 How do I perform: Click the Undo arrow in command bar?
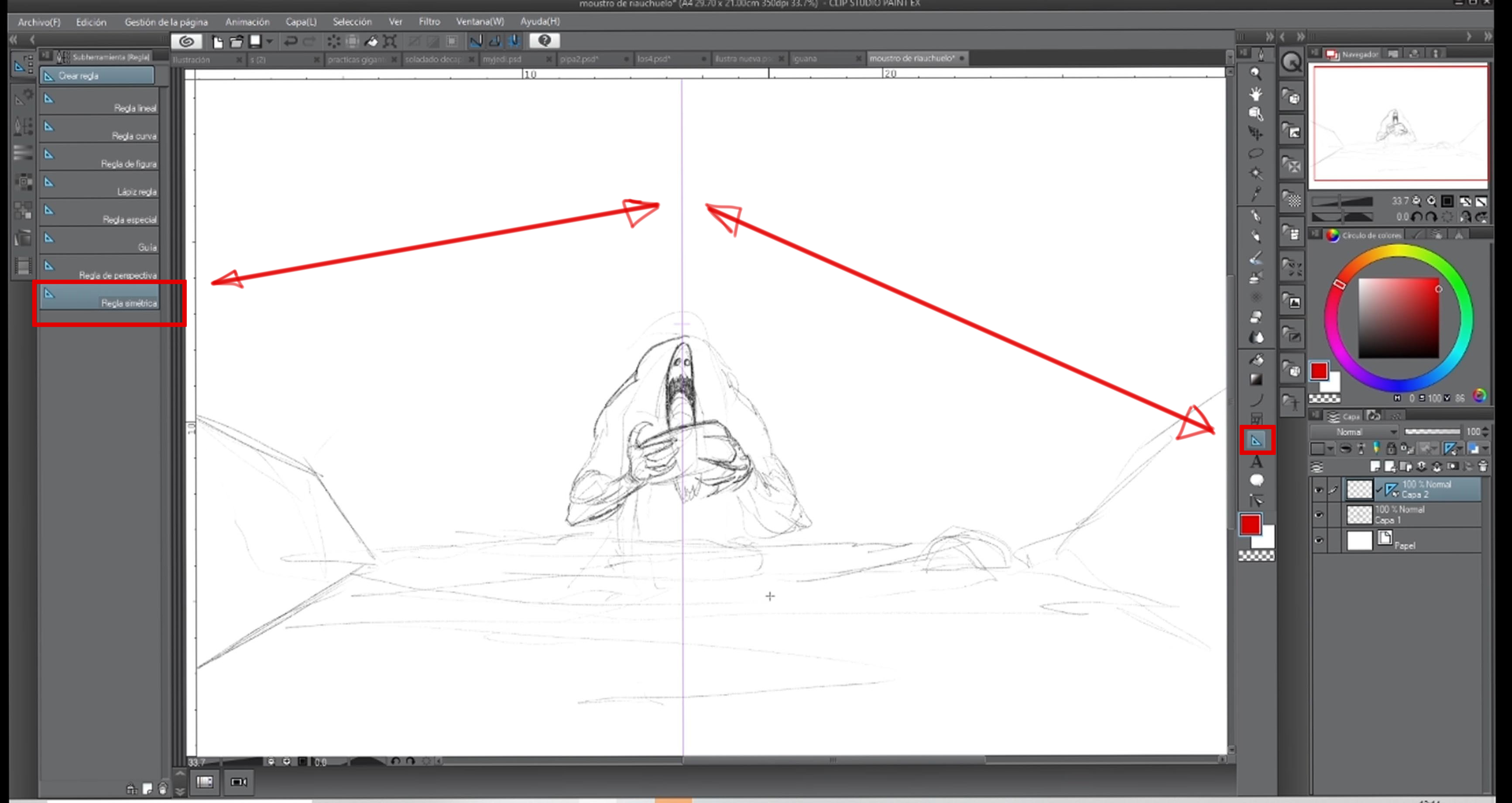[290, 41]
